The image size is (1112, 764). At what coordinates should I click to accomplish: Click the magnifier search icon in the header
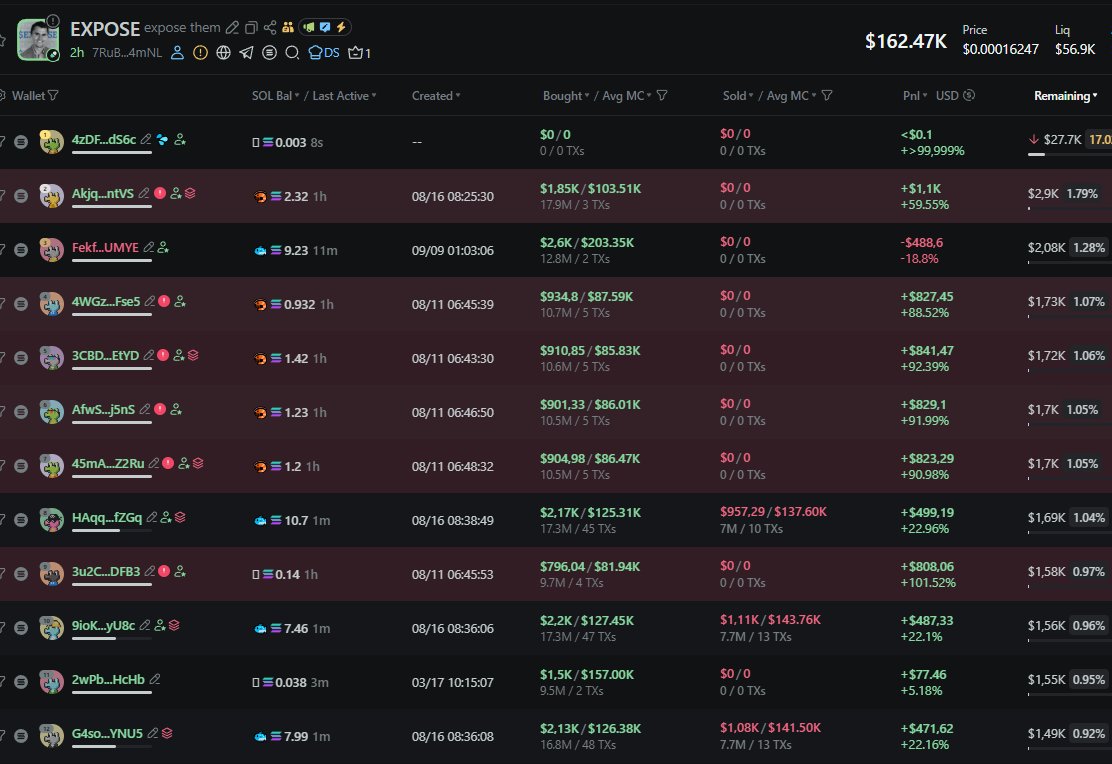(292, 52)
